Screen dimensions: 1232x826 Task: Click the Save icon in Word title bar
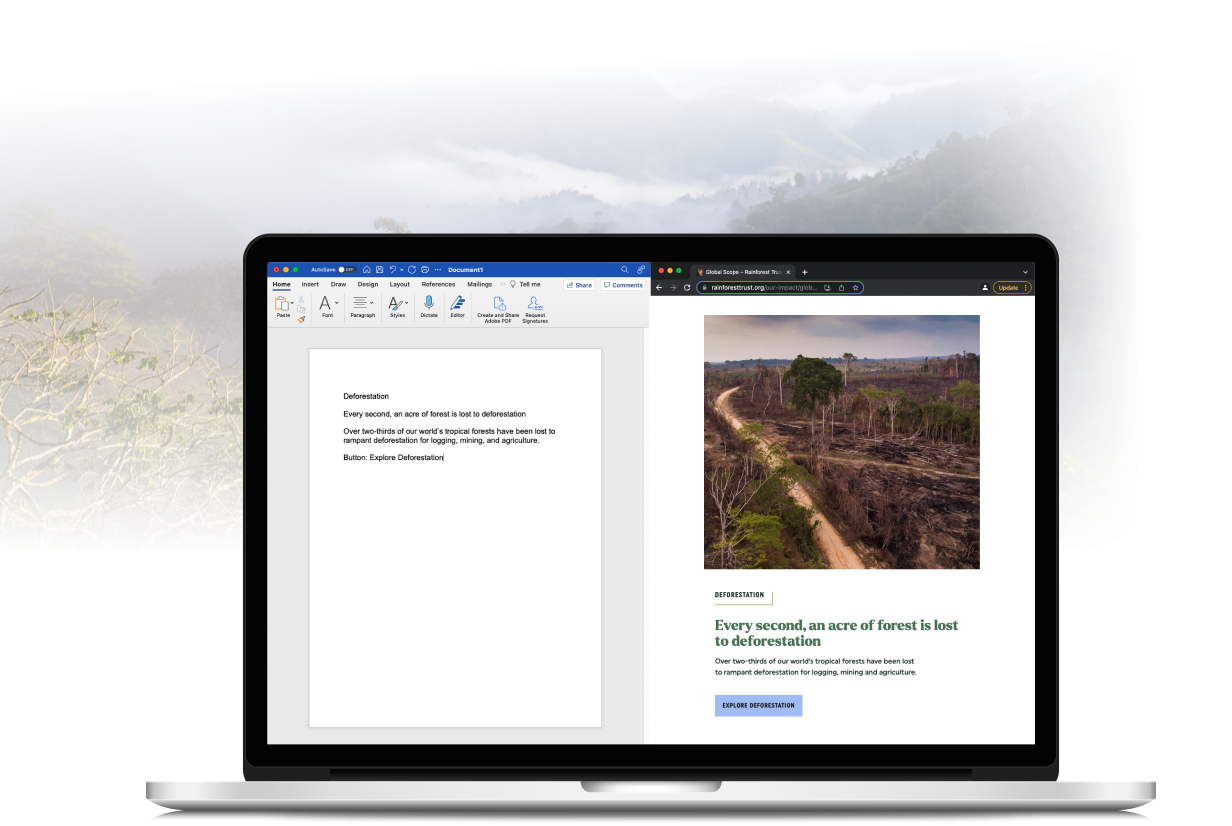coord(379,270)
